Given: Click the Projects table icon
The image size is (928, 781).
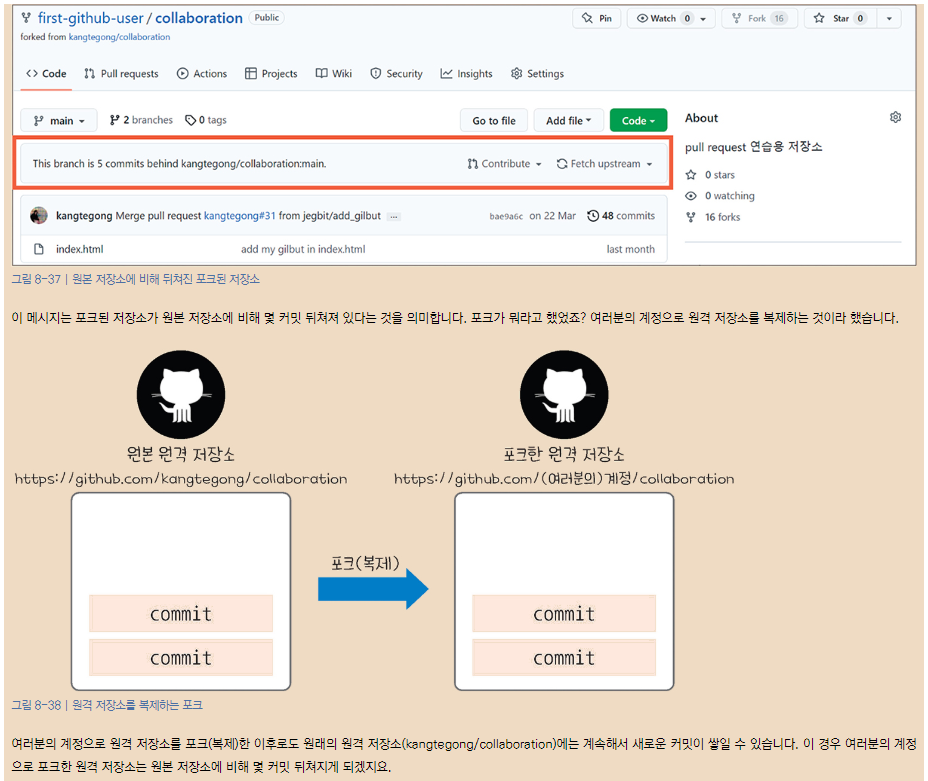Looking at the screenshot, I should click(250, 73).
